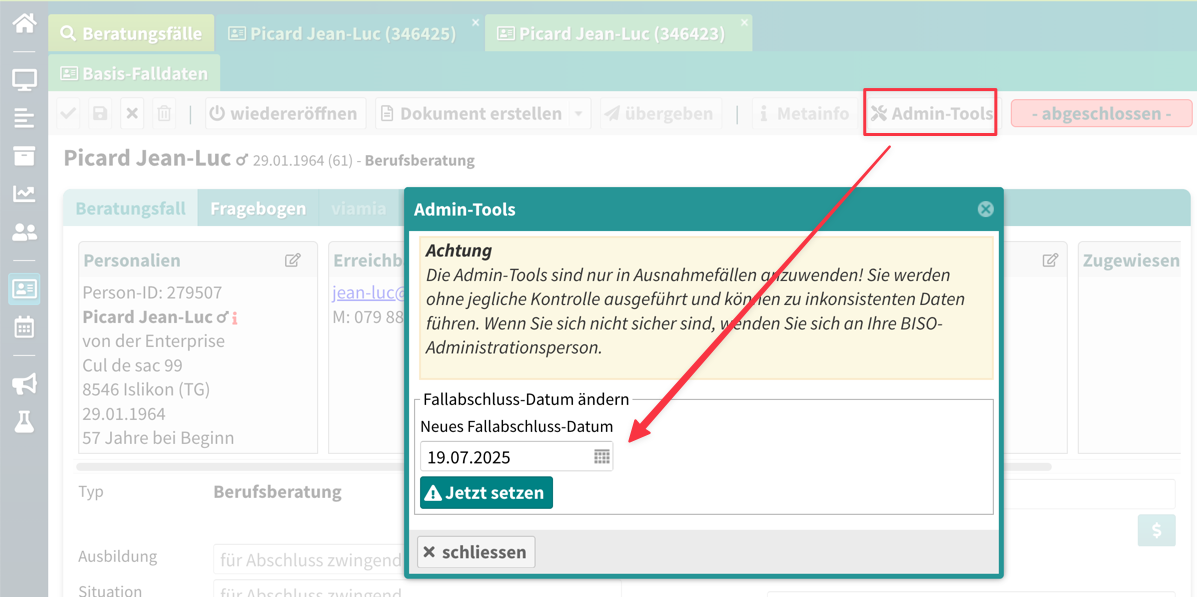1197x597 pixels.
Task: Switch to the Fragebogen tab
Action: [x=258, y=208]
